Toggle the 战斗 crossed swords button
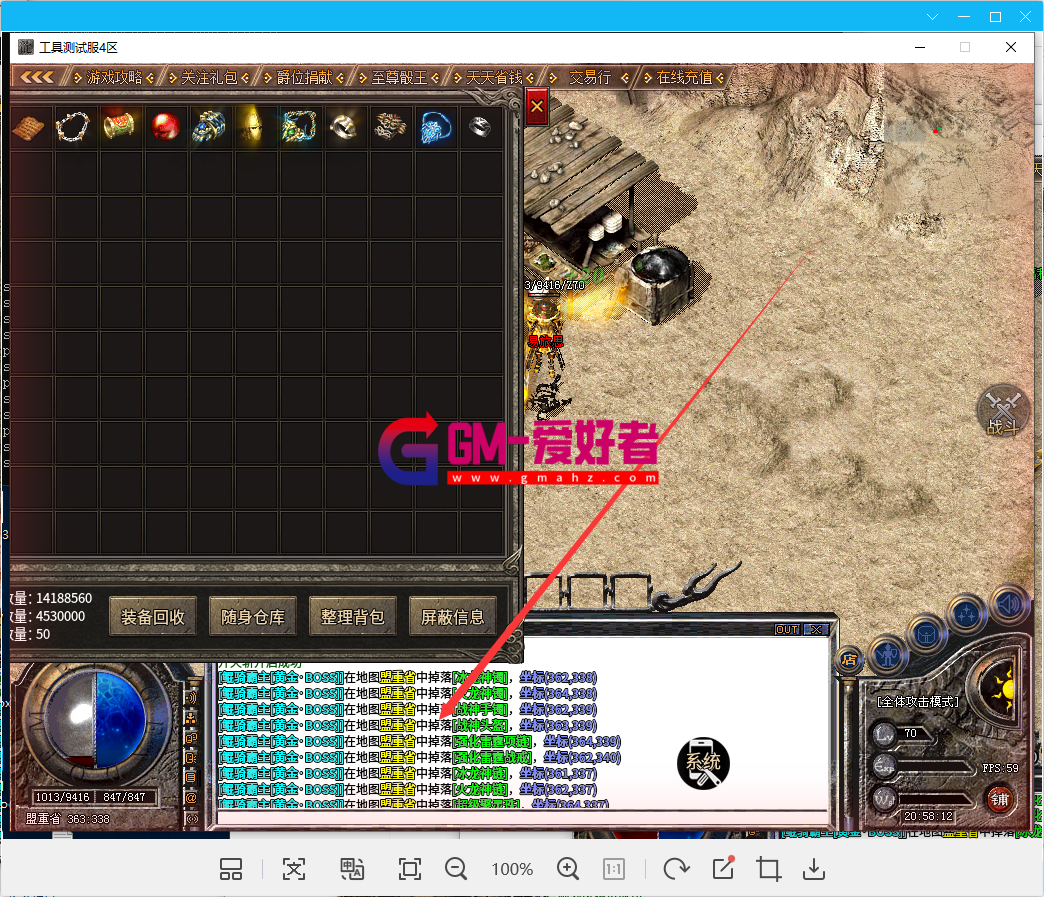The height and width of the screenshot is (897, 1044). 1003,411
